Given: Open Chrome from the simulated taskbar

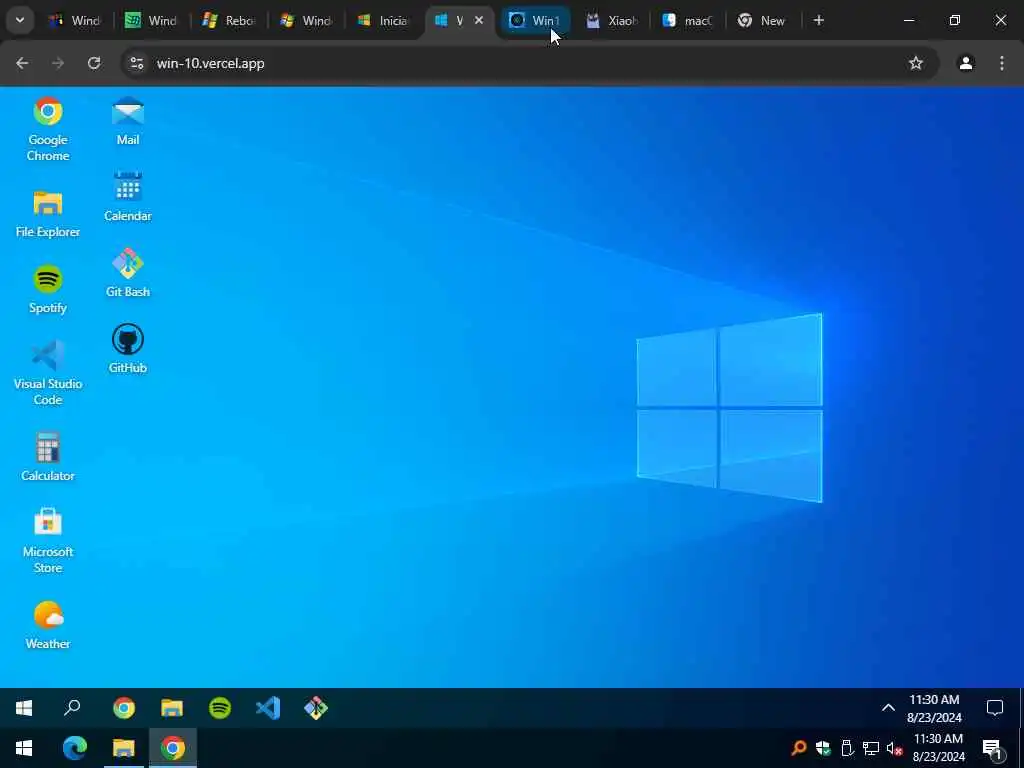Looking at the screenshot, I should coord(124,708).
